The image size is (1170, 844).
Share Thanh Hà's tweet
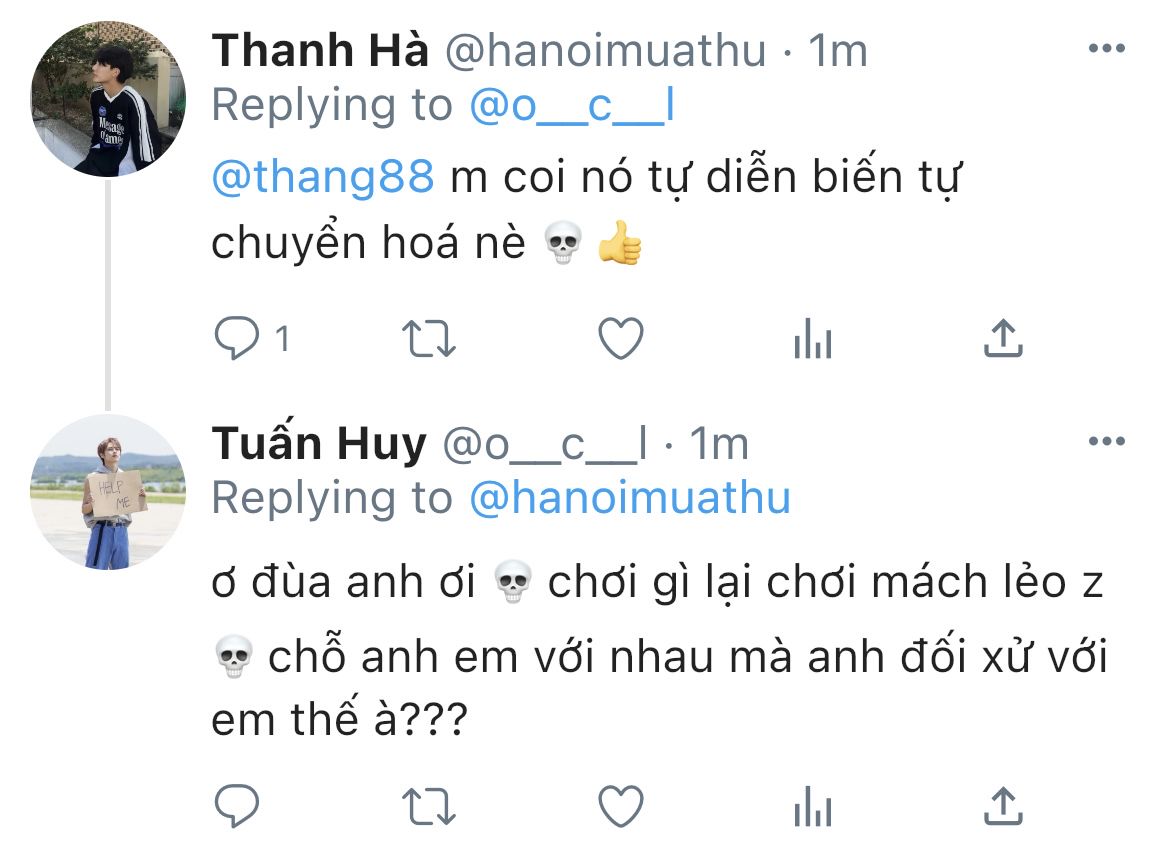(1003, 341)
